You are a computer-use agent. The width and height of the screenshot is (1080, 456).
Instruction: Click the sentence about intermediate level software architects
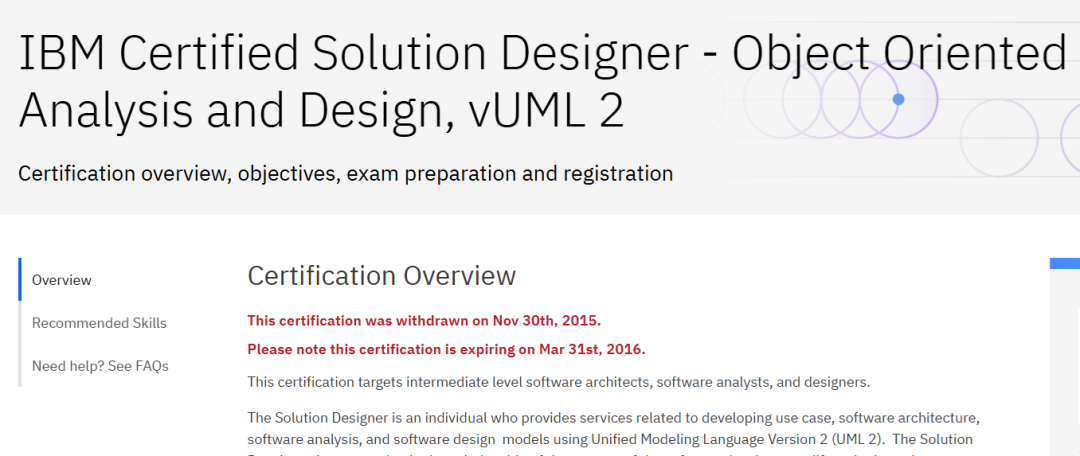coord(559,382)
